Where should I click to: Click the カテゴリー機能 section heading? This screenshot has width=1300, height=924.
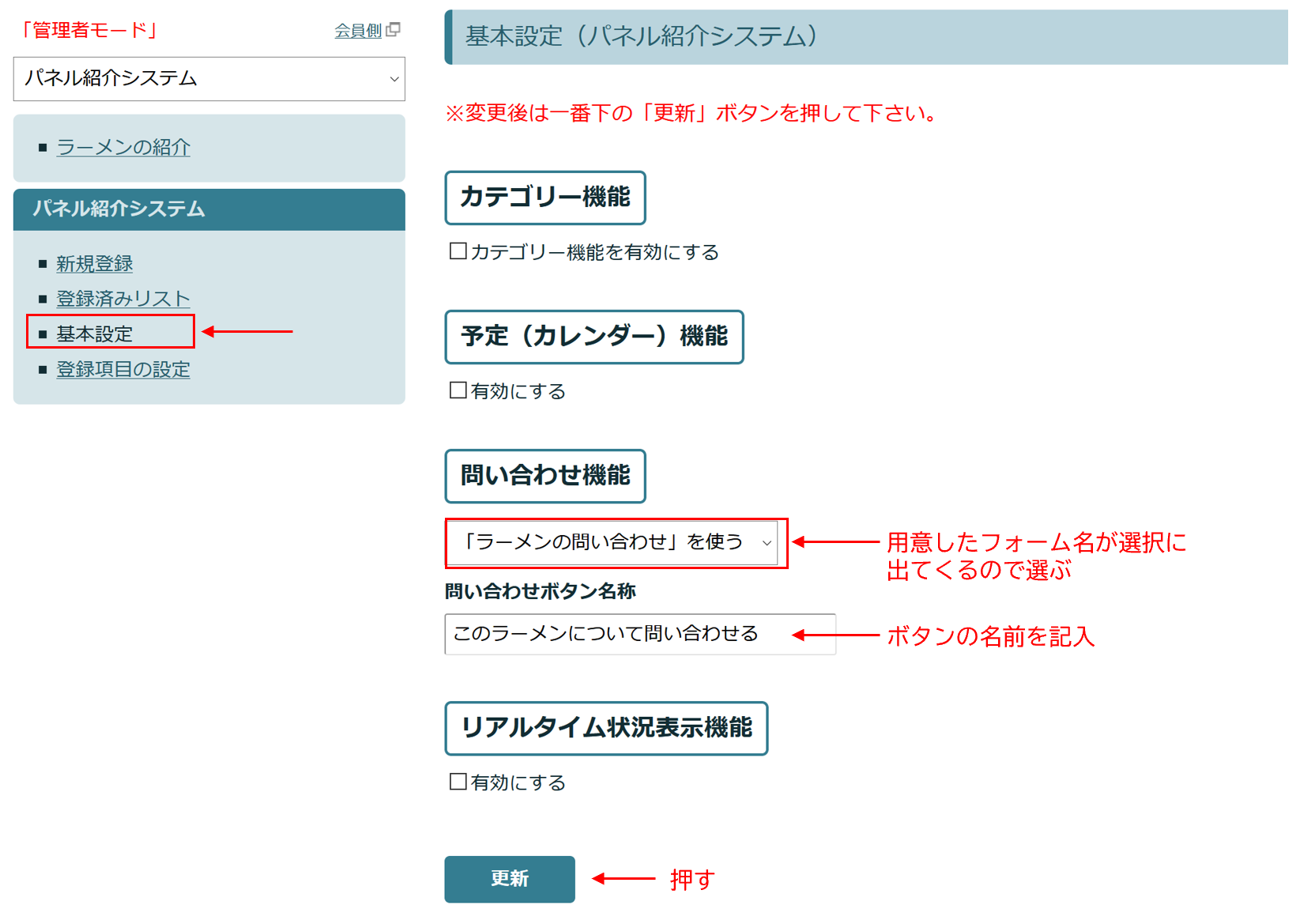tap(544, 198)
